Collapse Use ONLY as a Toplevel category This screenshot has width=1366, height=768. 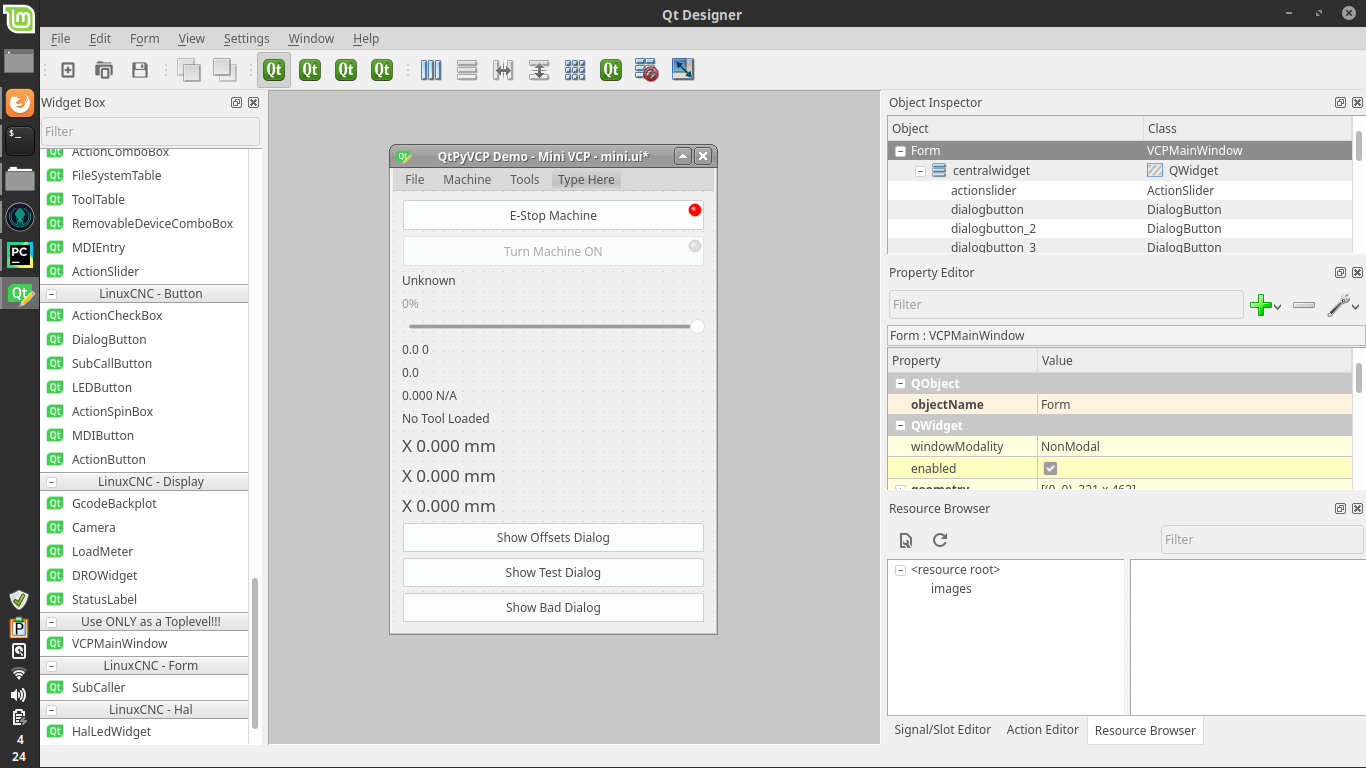click(x=52, y=622)
